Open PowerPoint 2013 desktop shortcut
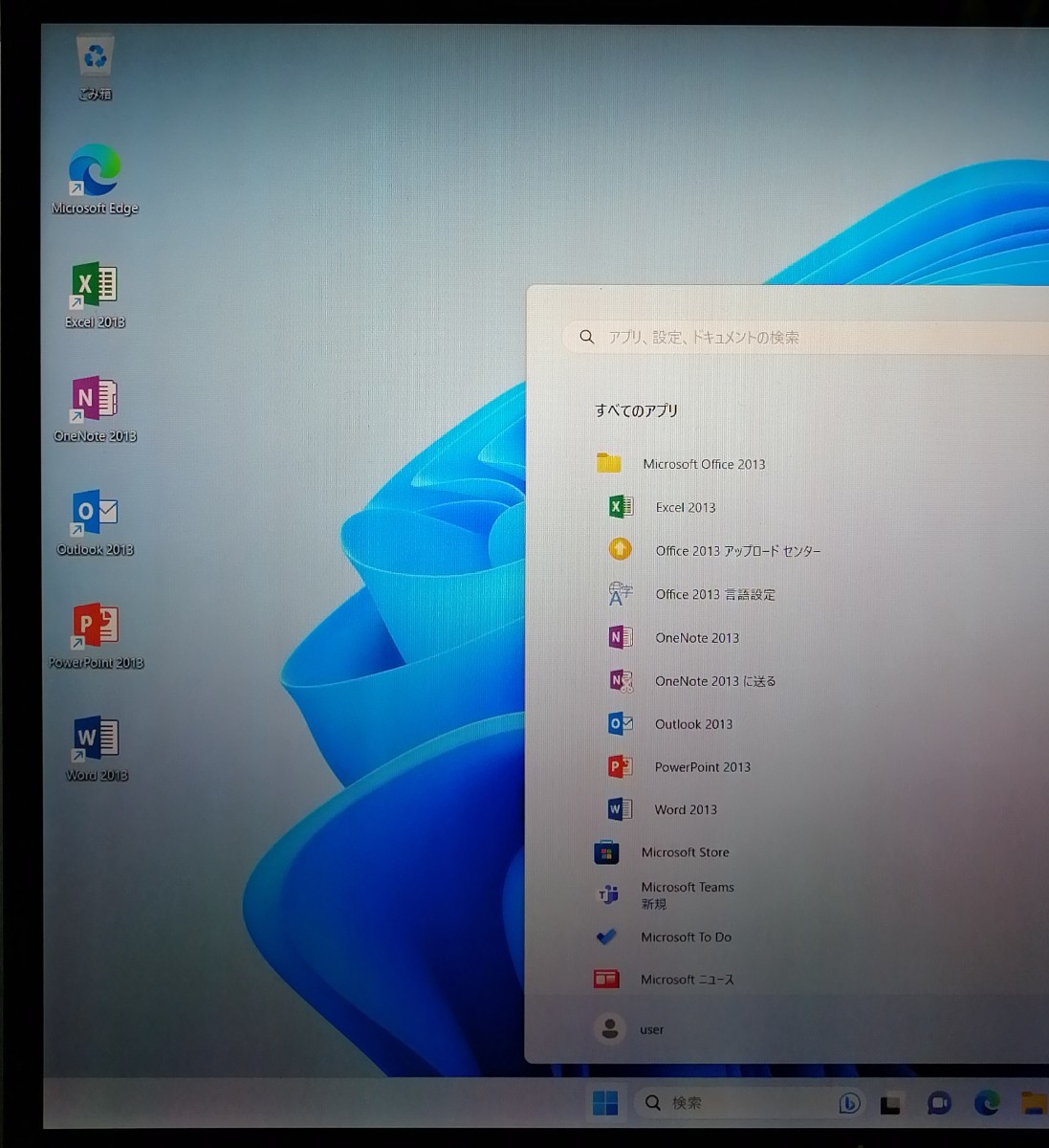 pyautogui.click(x=96, y=635)
